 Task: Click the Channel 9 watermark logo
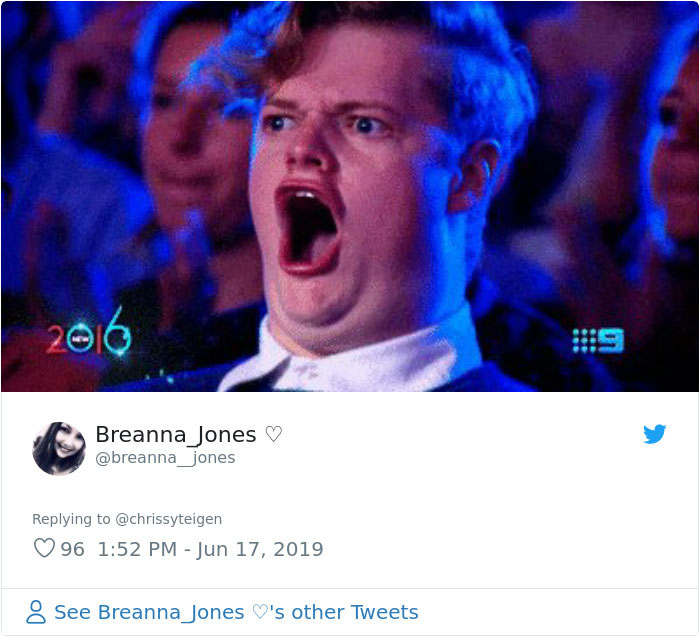point(598,341)
